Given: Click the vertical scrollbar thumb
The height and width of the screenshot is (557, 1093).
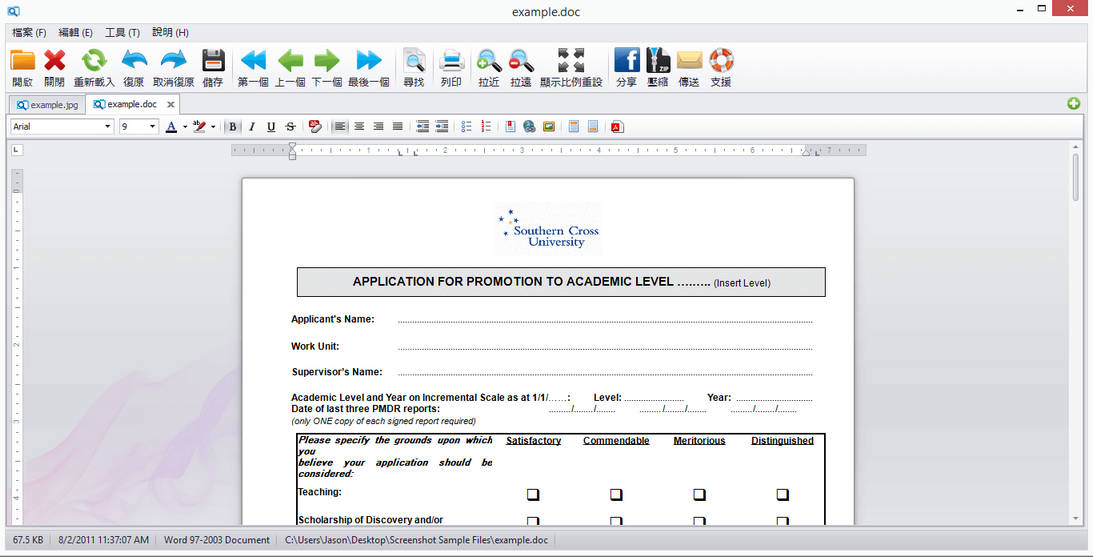Looking at the screenshot, I should (1076, 177).
